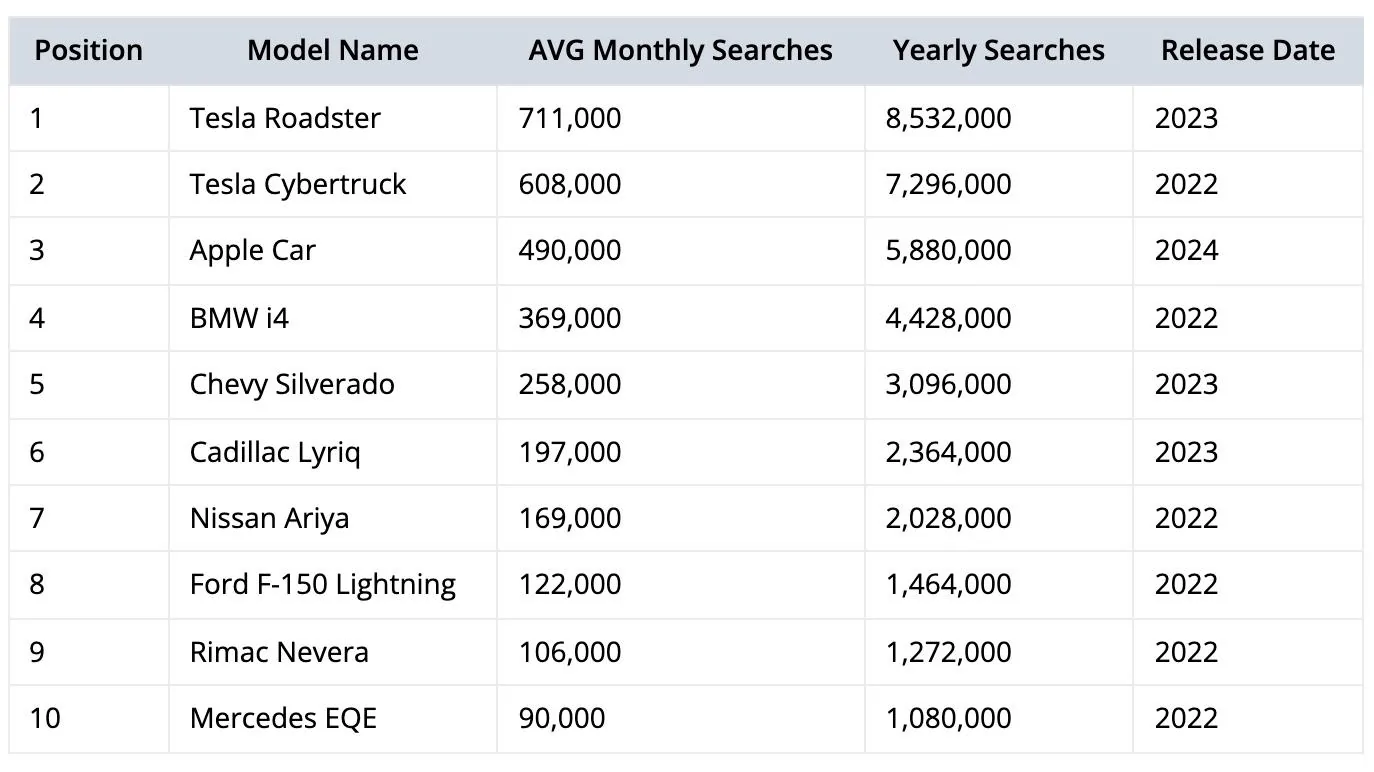Click the Cadillac Lyriq model name
The image size is (1374, 772).
coord(275,452)
